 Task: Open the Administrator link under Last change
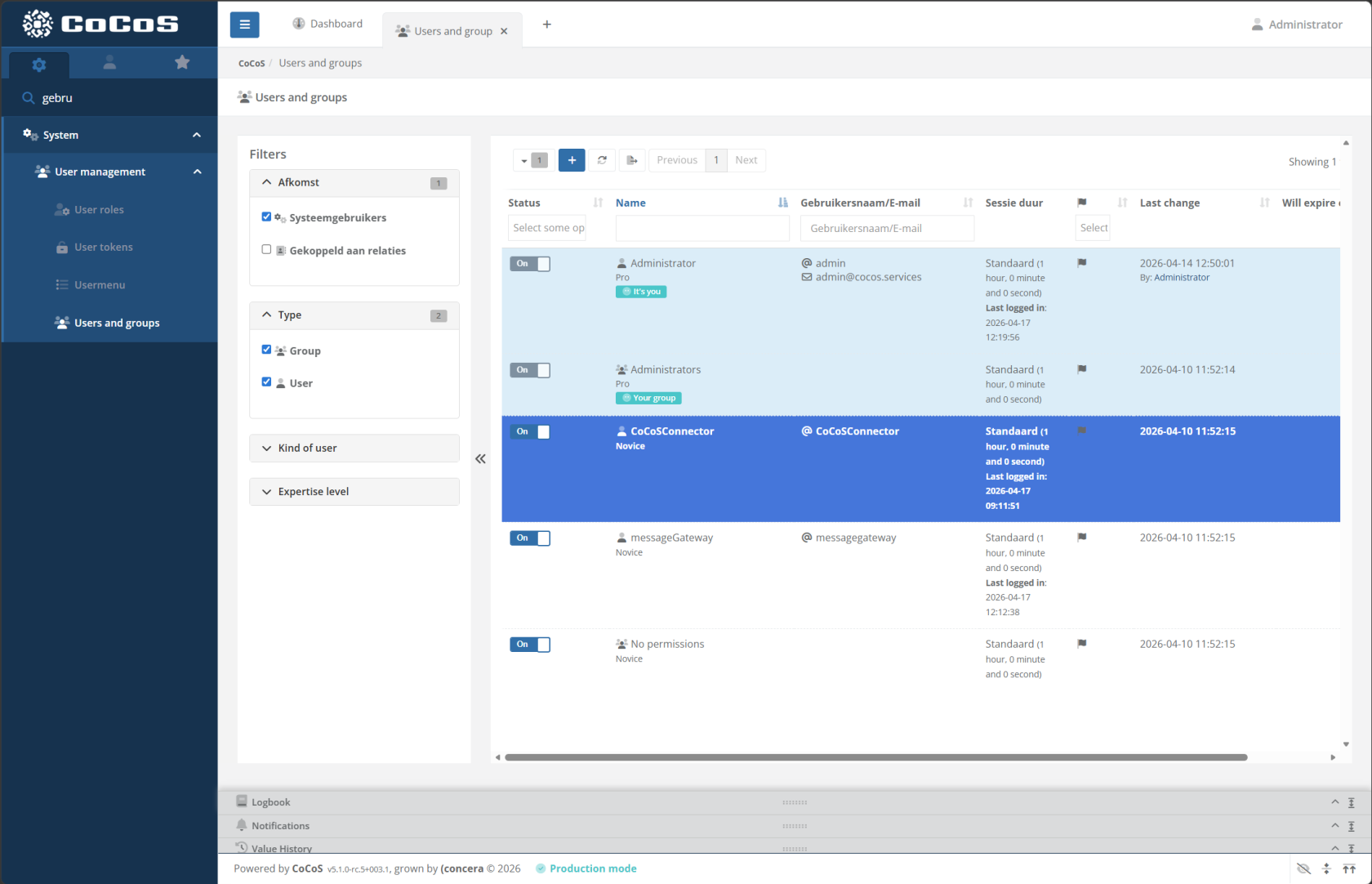(x=1182, y=278)
